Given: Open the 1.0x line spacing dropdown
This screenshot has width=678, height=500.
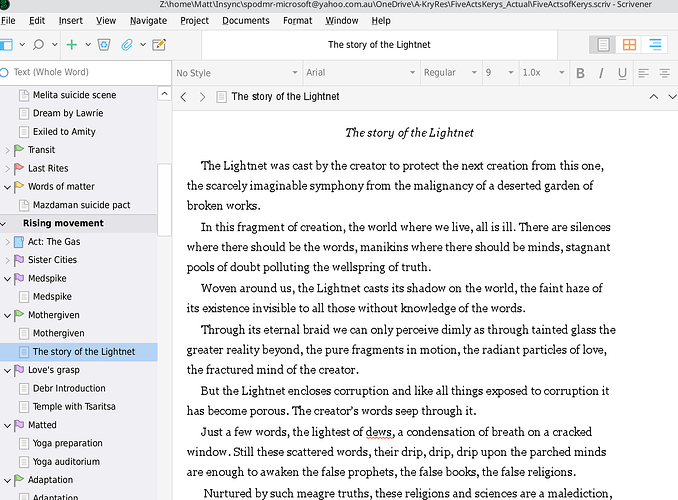Looking at the screenshot, I should (544, 73).
